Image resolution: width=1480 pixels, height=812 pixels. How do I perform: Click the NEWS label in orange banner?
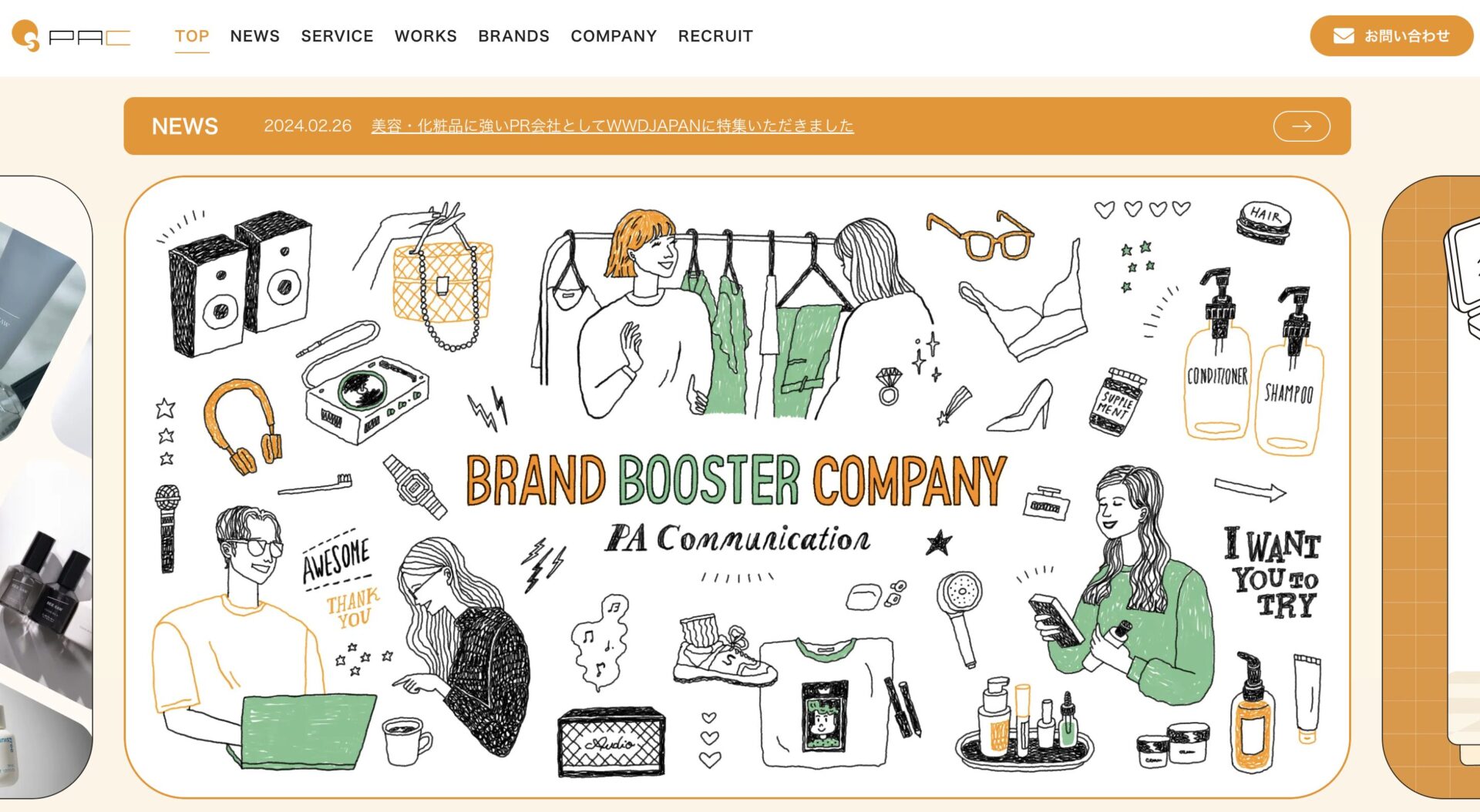pyautogui.click(x=185, y=126)
